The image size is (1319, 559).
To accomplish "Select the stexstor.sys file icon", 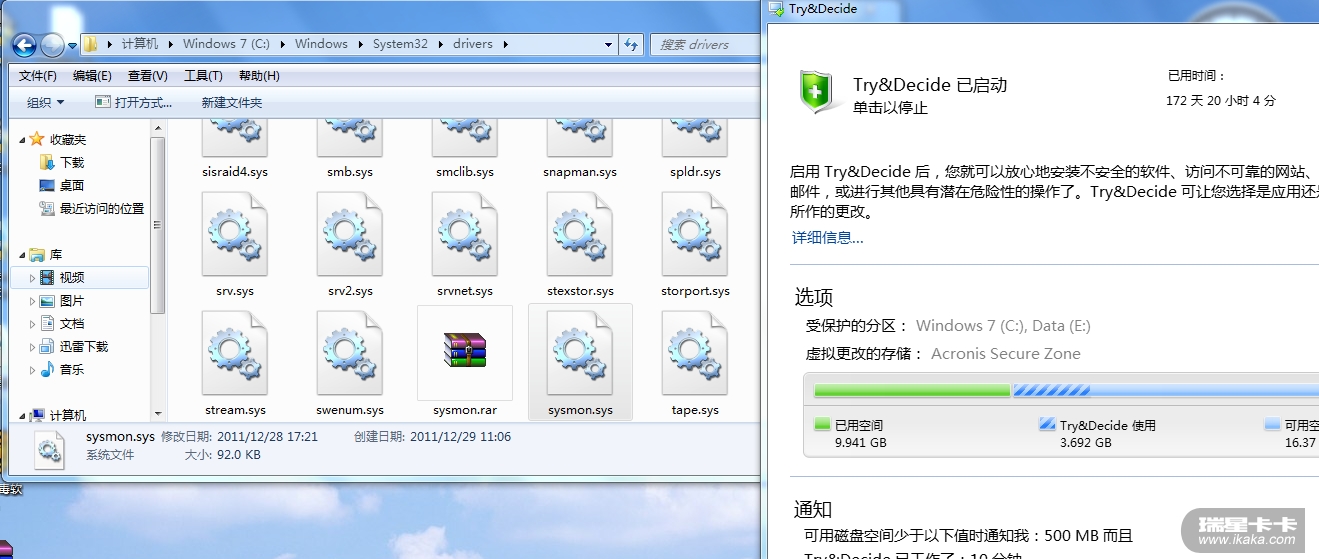I will [x=580, y=234].
